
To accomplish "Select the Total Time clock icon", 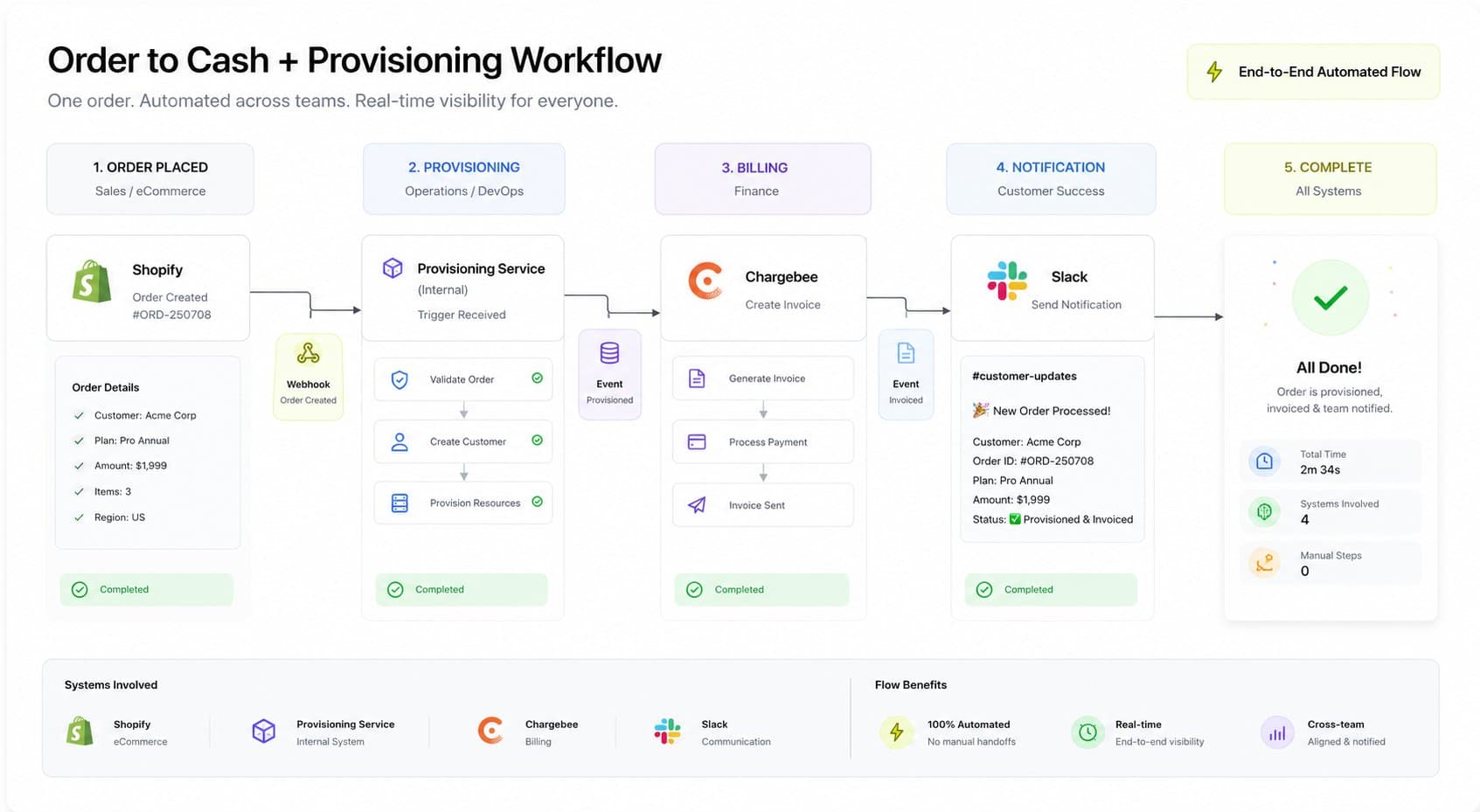I will pyautogui.click(x=1264, y=462).
